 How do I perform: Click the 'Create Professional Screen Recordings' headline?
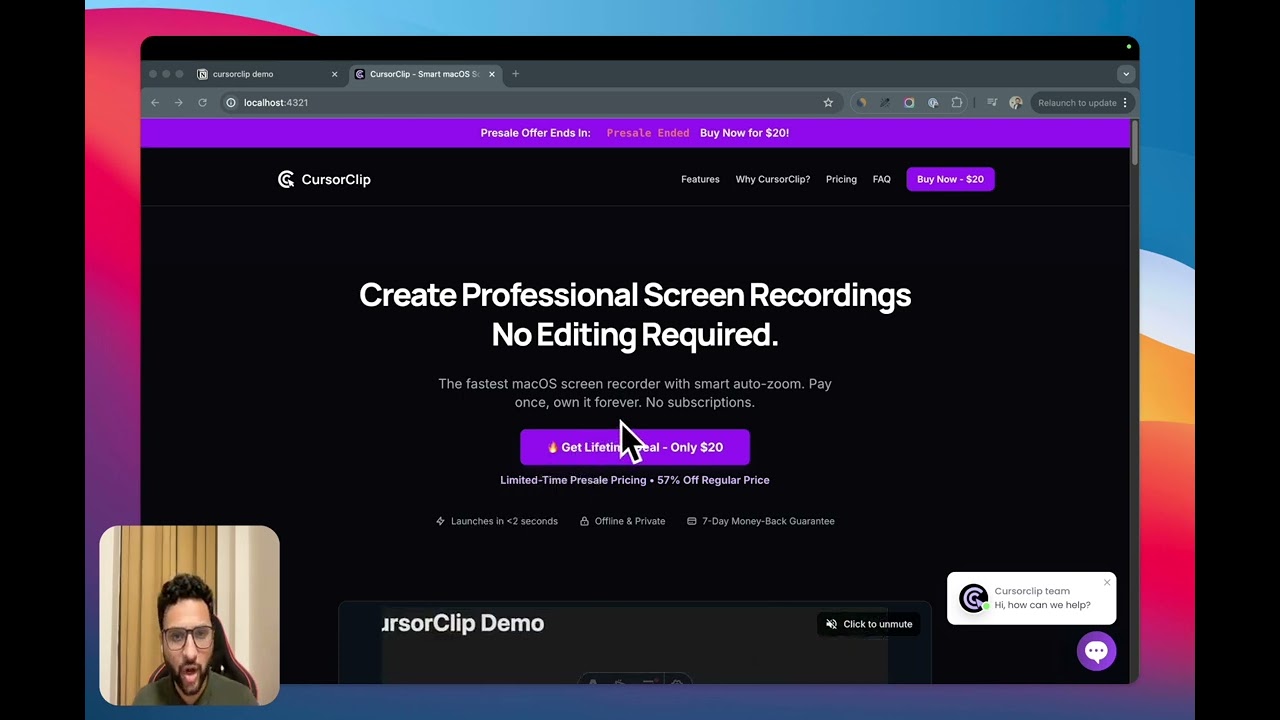(x=635, y=295)
